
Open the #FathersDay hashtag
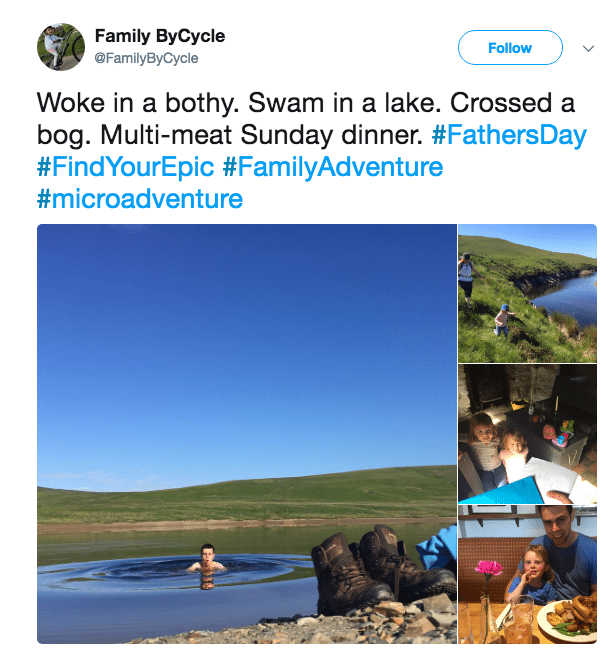click(x=509, y=134)
